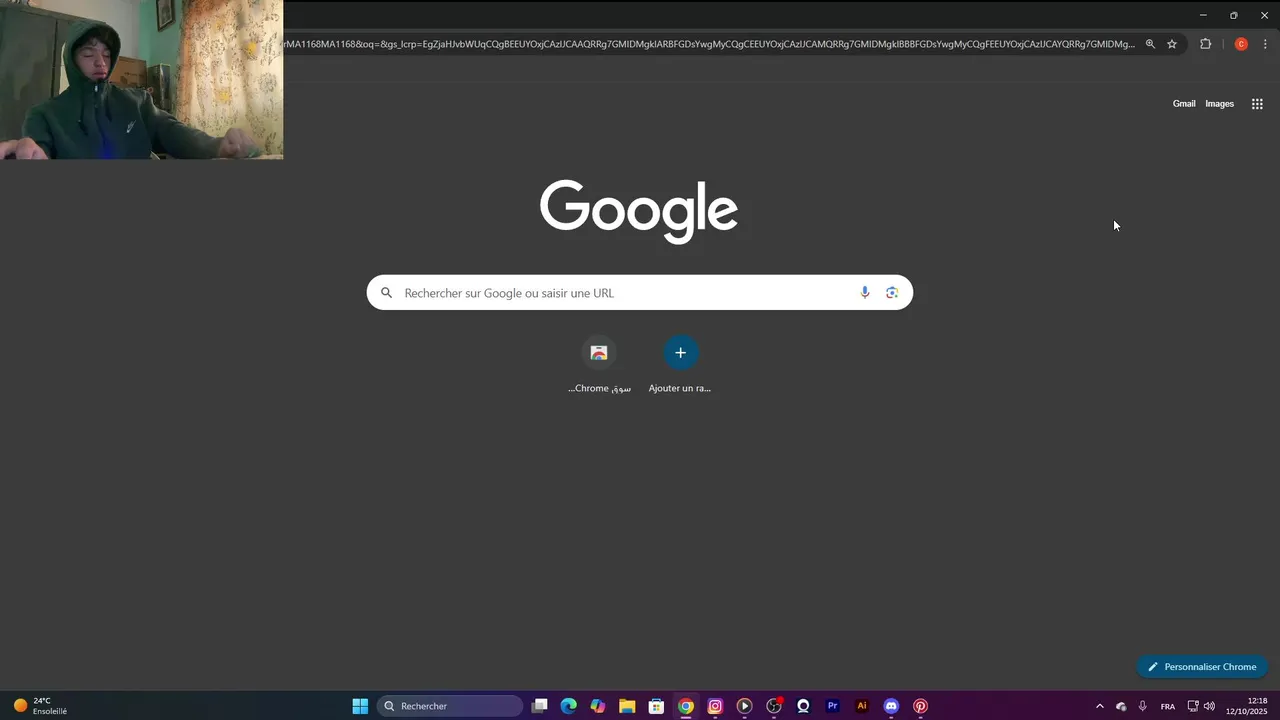Open the media player taskbar icon

(744, 706)
